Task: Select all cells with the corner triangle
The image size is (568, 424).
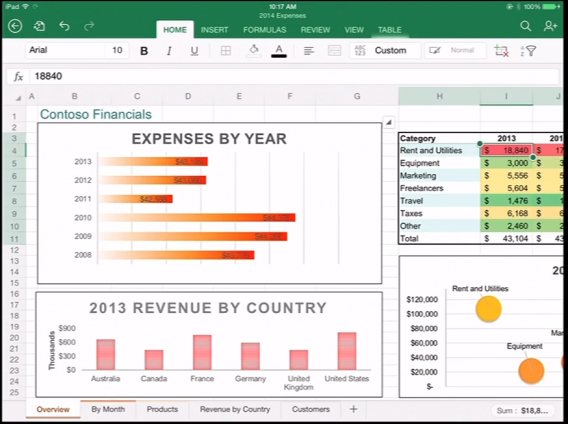Action: (x=17, y=97)
